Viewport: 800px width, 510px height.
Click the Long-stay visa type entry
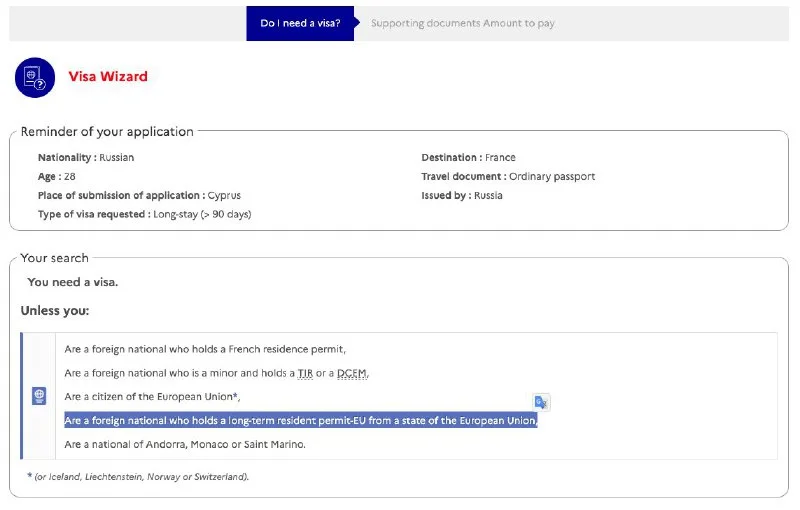coord(144,214)
